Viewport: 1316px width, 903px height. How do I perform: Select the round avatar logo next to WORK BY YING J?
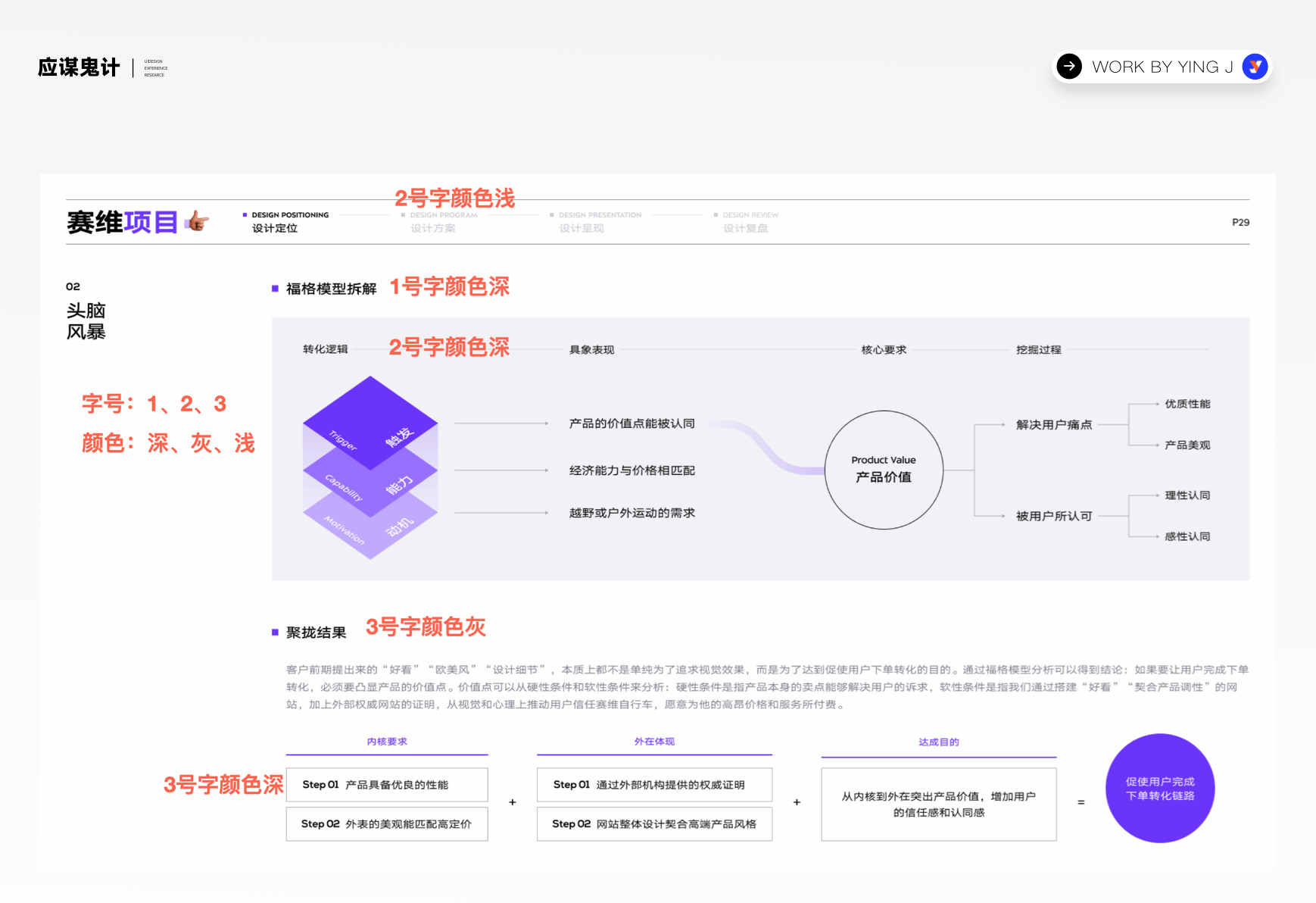click(x=1255, y=67)
